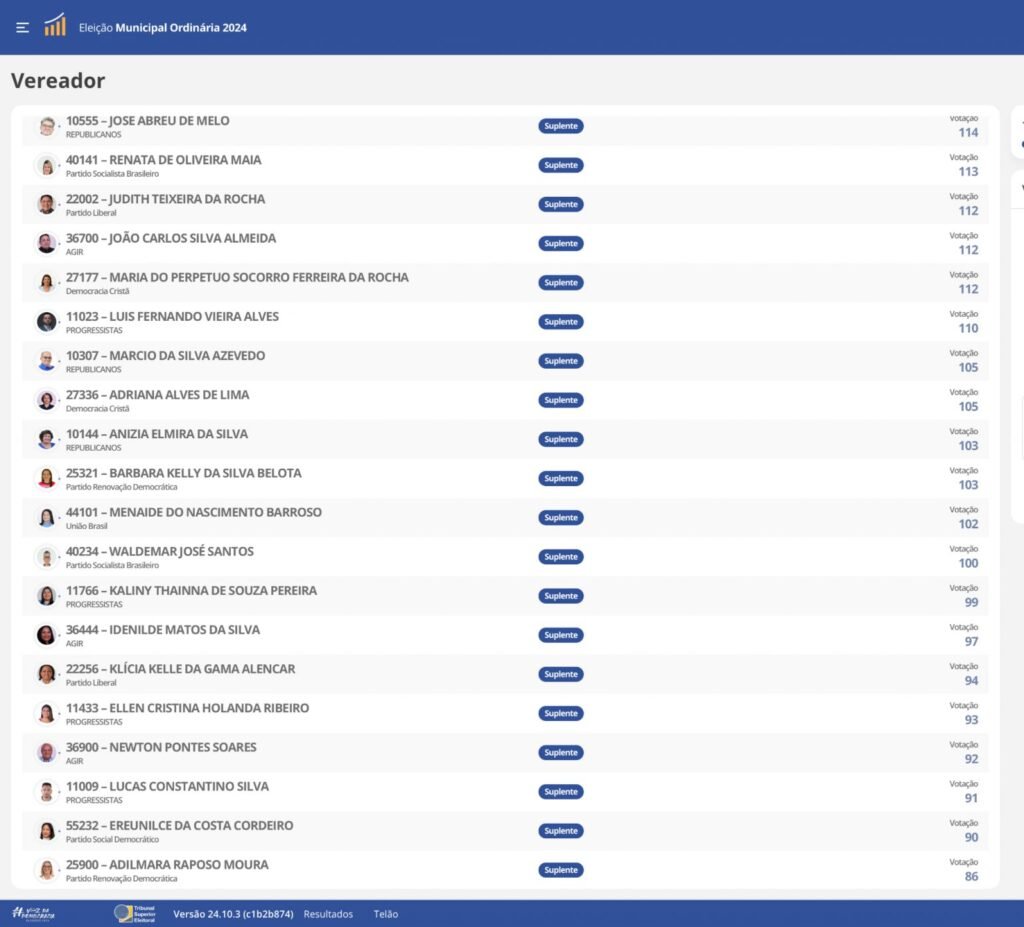Open the hamburger navigation menu
This screenshot has width=1024, height=927.
click(x=23, y=27)
